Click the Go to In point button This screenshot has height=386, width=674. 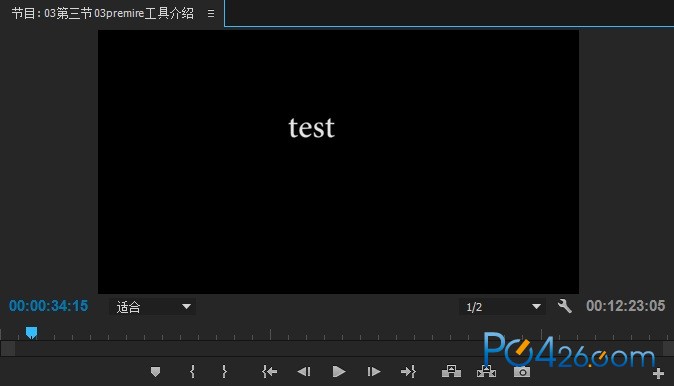270,371
